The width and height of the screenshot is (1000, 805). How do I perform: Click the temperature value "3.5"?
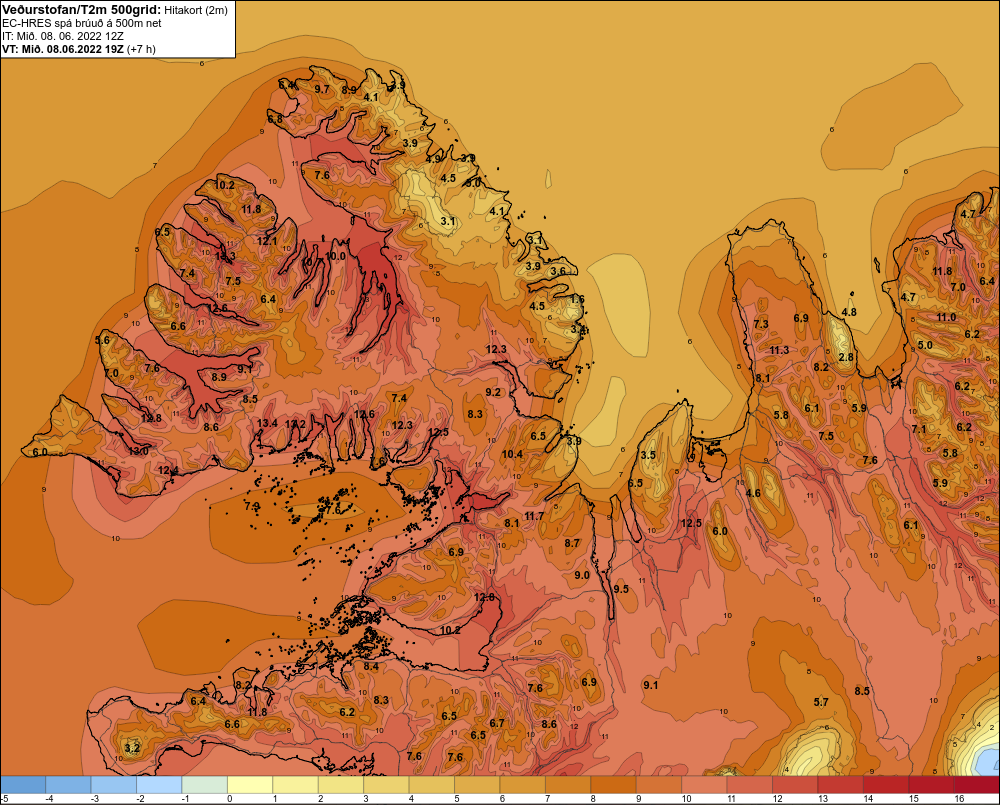648,455
